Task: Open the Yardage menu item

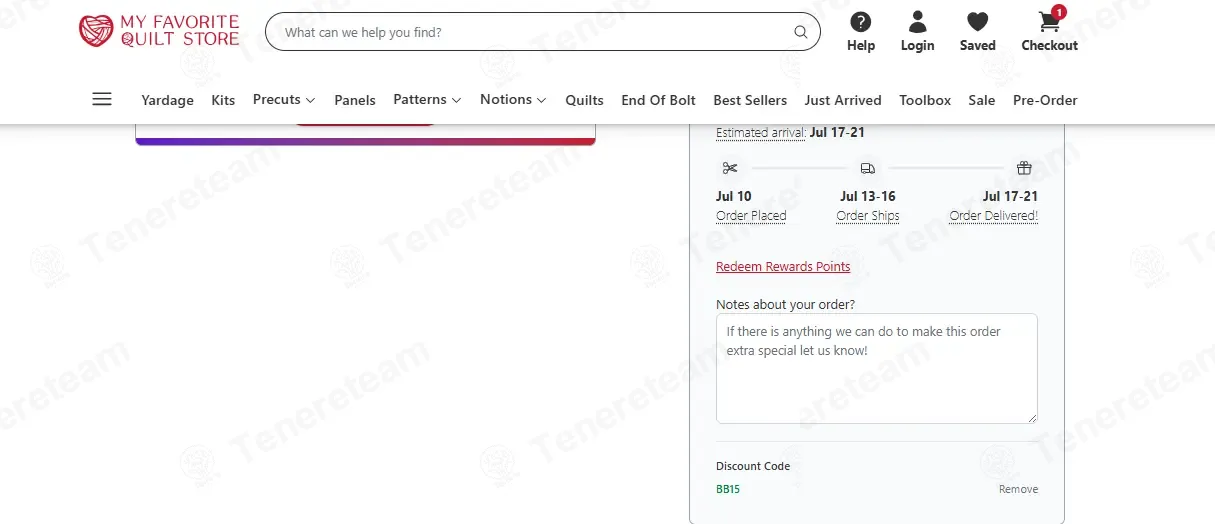Action: point(167,100)
